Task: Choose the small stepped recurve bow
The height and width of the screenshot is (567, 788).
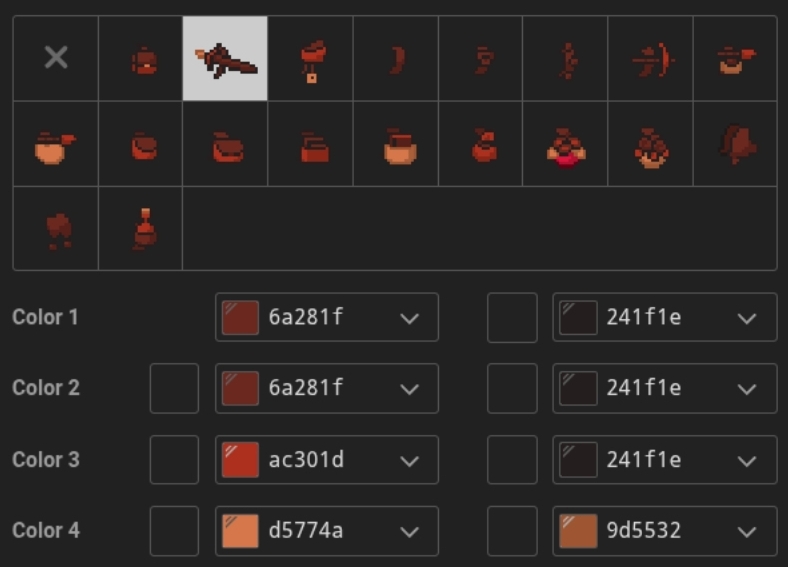Action: coord(480,58)
